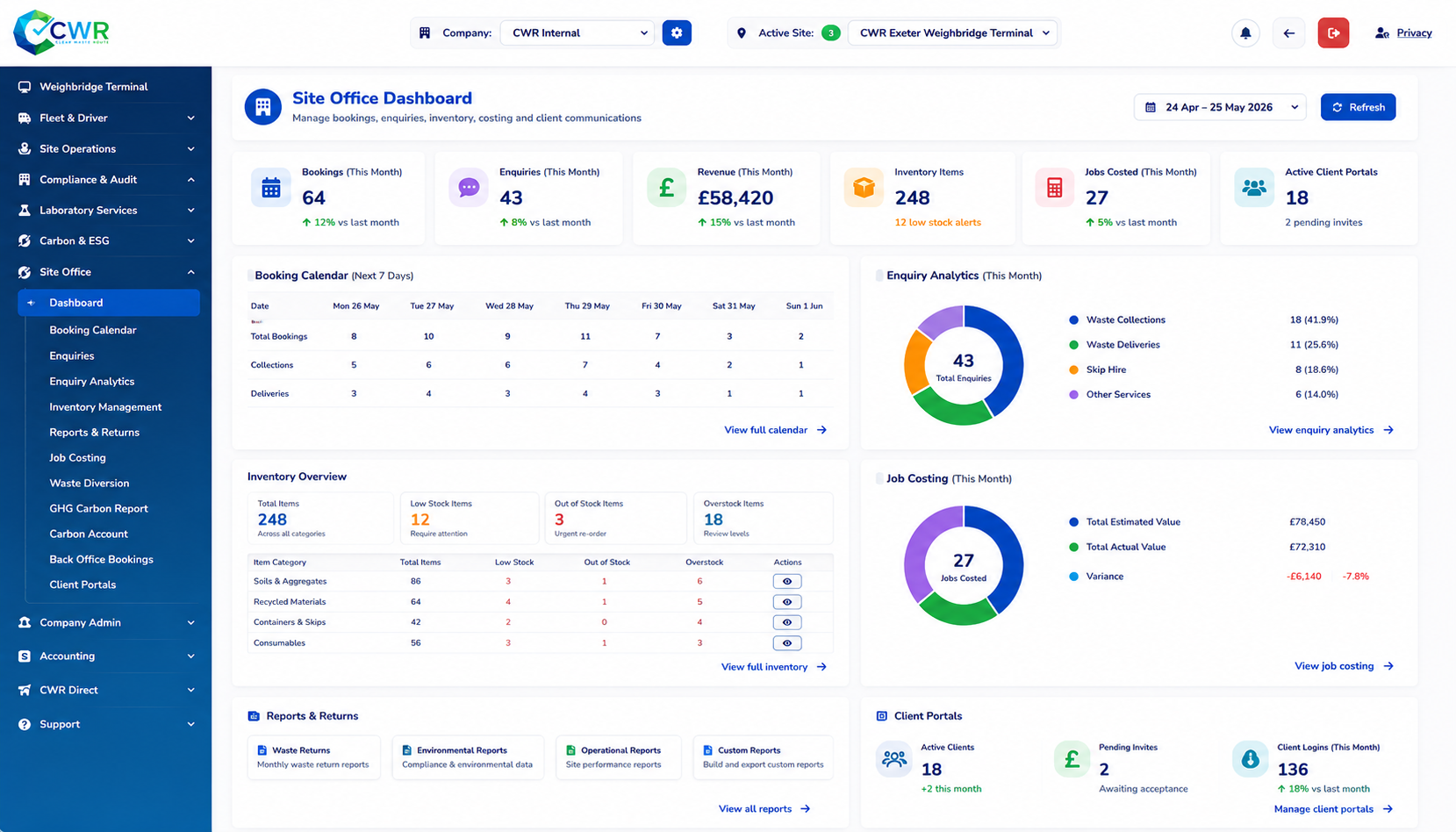This screenshot has width=1456, height=832.
Task: Click the Inventory Items box icon
Action: [864, 188]
